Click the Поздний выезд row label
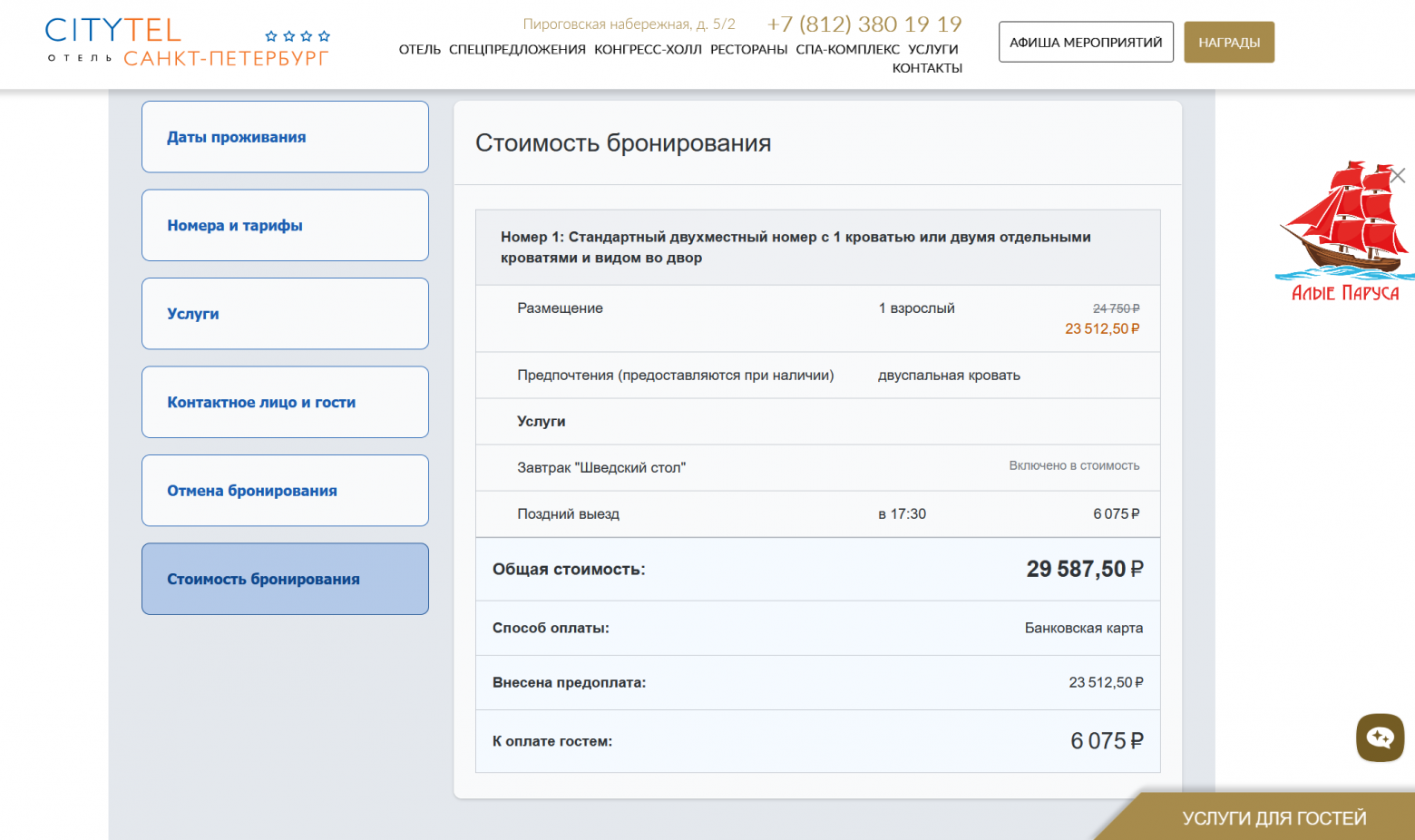1415x840 pixels. [x=568, y=514]
